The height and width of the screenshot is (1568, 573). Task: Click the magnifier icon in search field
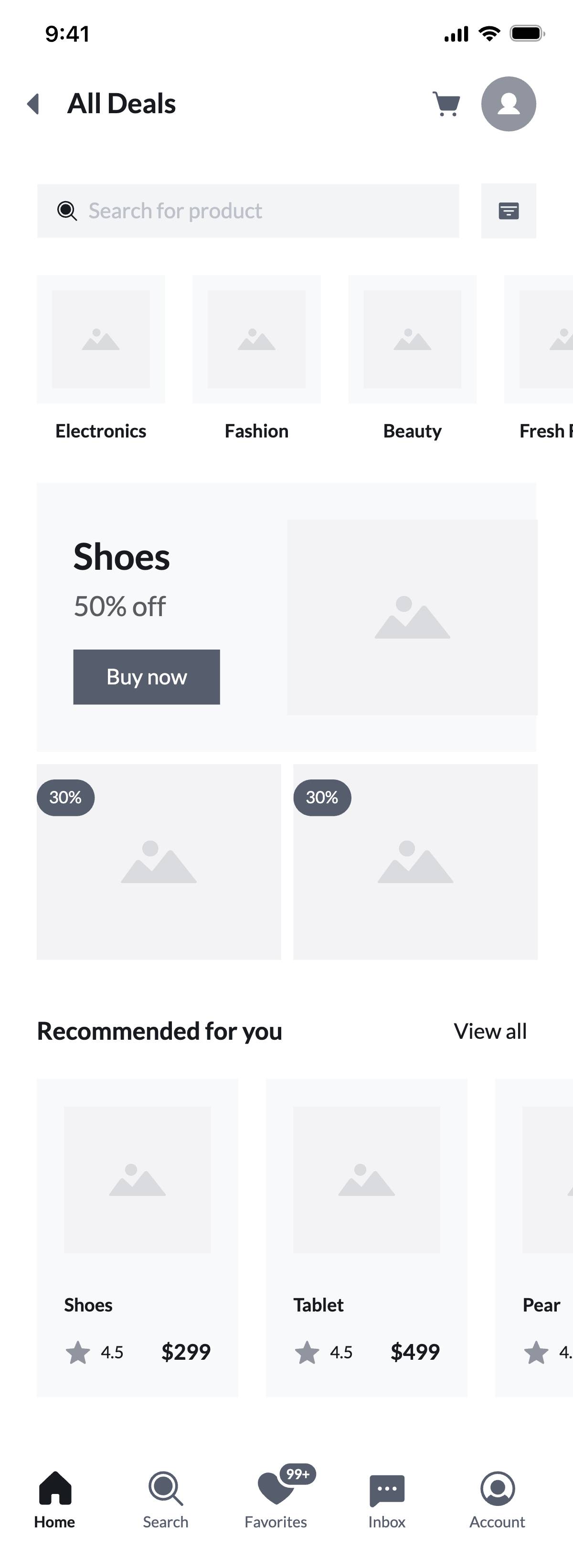click(67, 211)
